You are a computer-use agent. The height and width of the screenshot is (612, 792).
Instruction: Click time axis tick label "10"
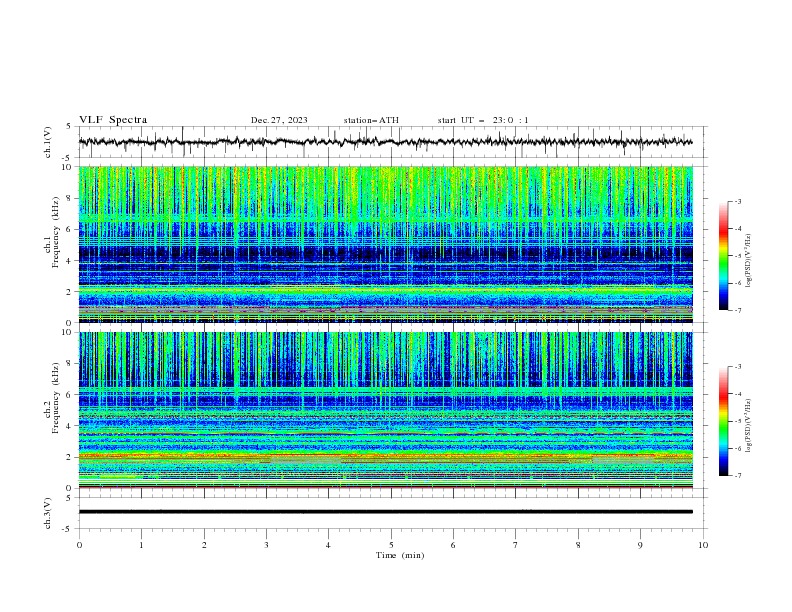(703, 545)
